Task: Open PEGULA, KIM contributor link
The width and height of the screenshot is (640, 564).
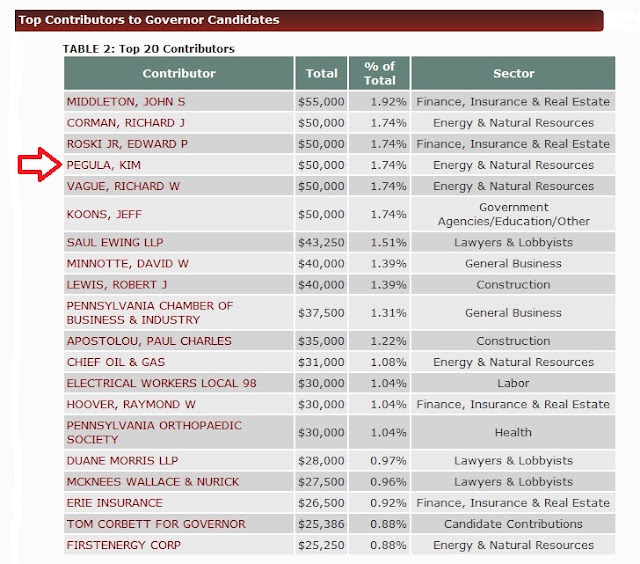Action: point(104,165)
